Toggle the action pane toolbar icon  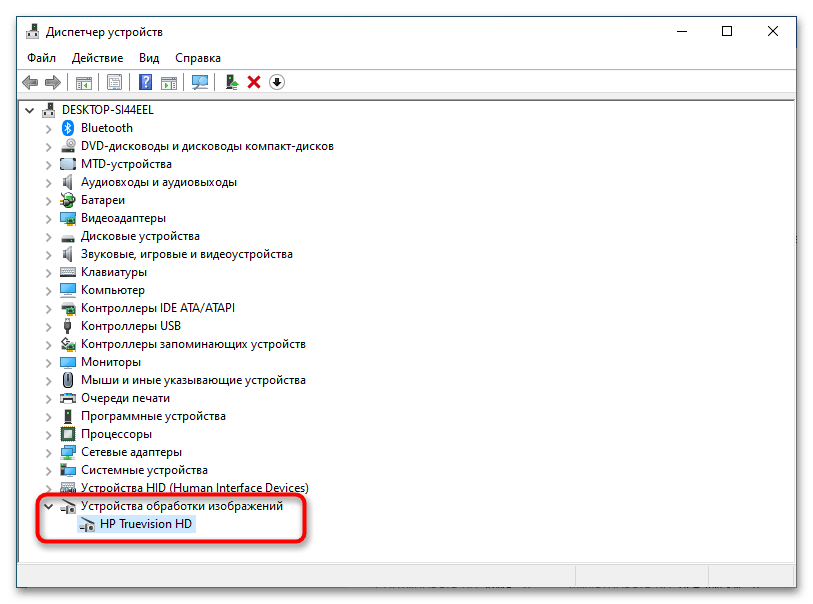pos(169,82)
